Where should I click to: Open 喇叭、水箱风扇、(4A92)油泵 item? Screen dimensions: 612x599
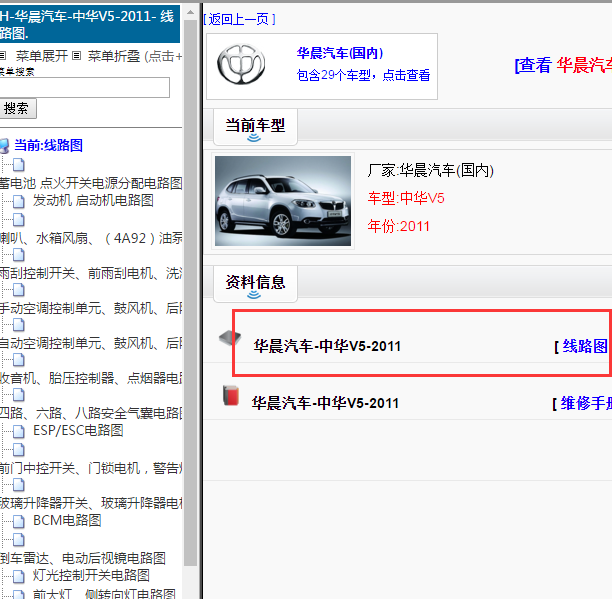(x=91, y=238)
